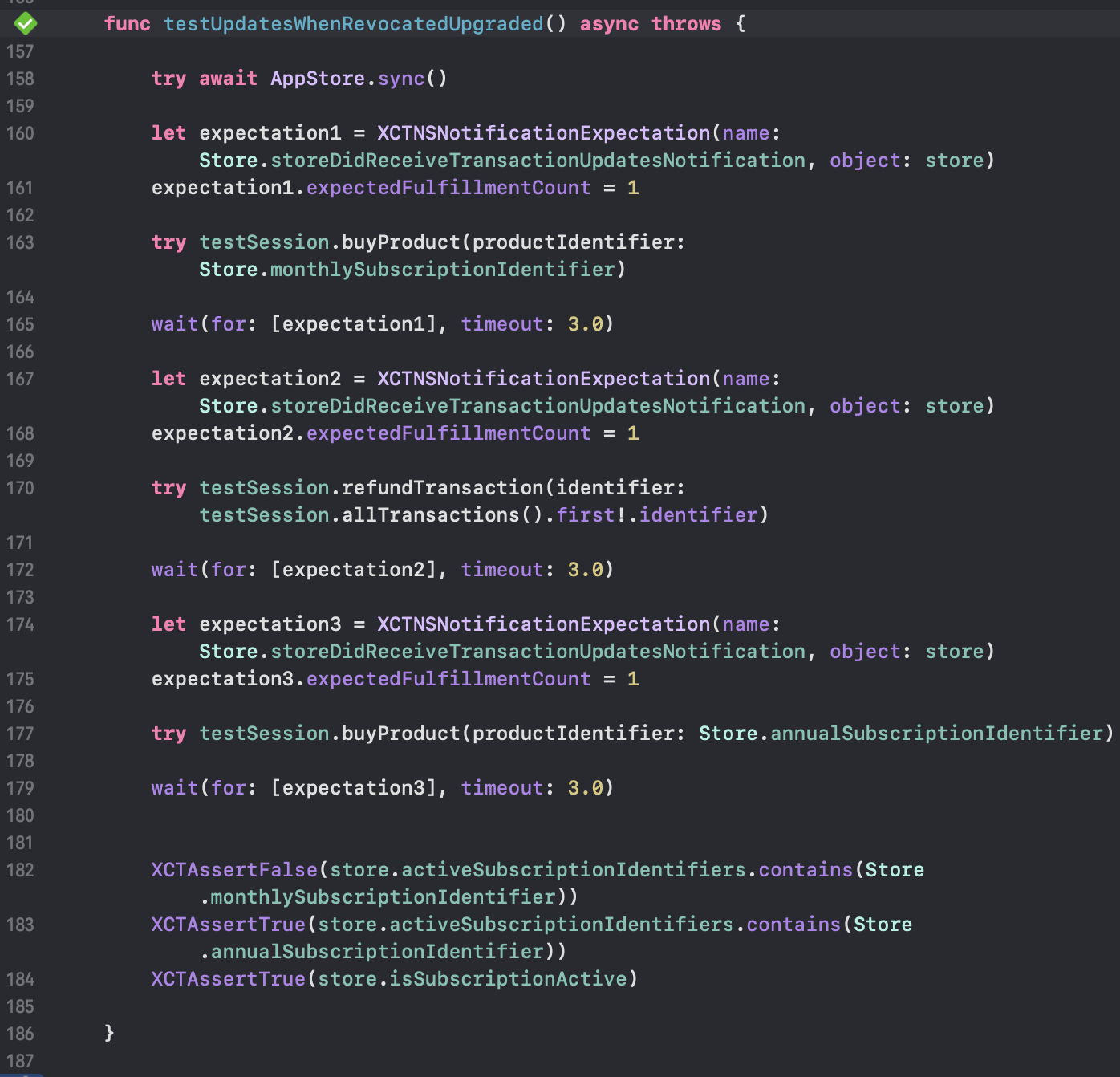Viewport: 1120px width, 1077px height.
Task: Click AppStore in the sync call
Action: 317,79
